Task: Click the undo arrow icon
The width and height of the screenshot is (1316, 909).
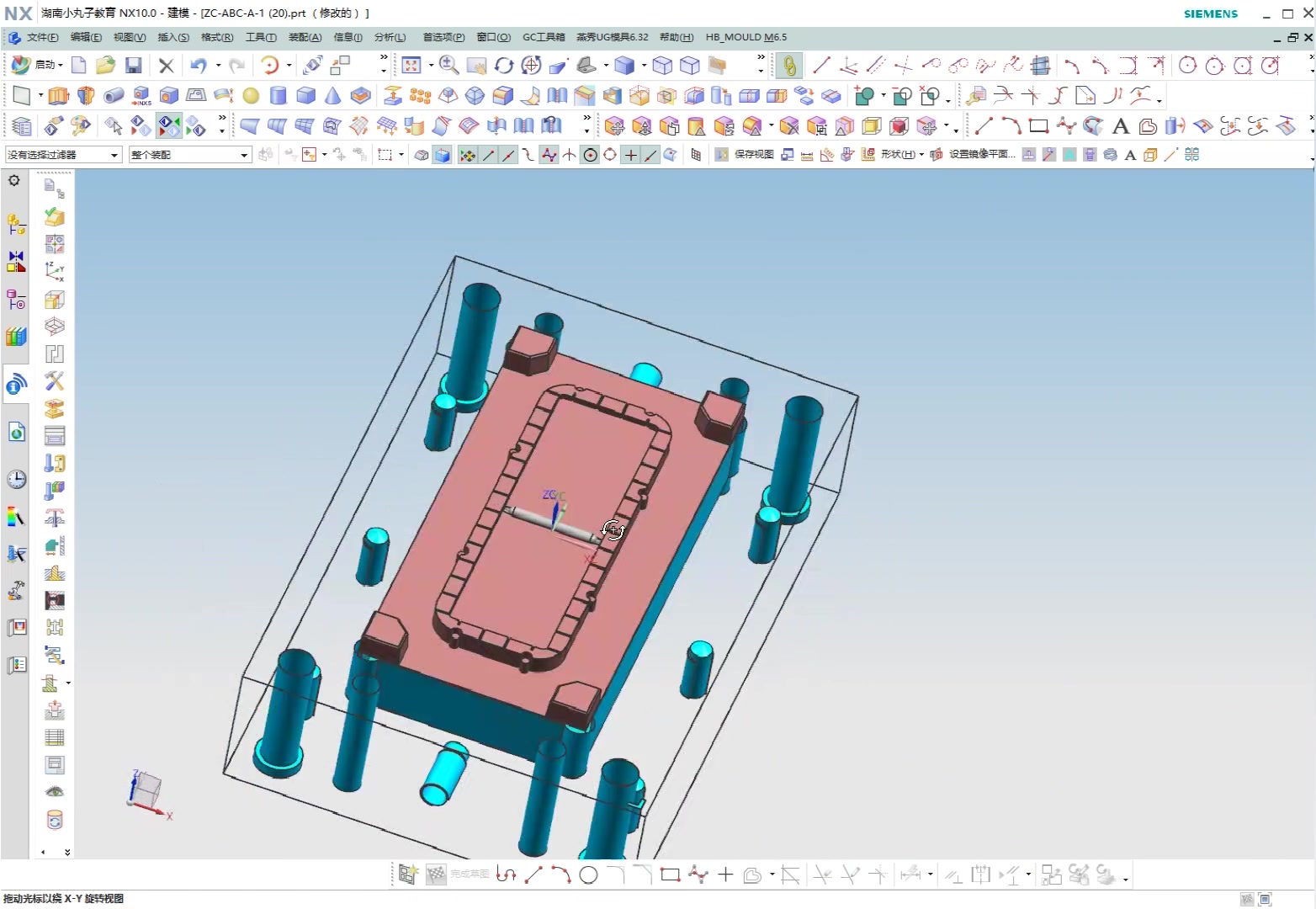Action: tap(199, 65)
